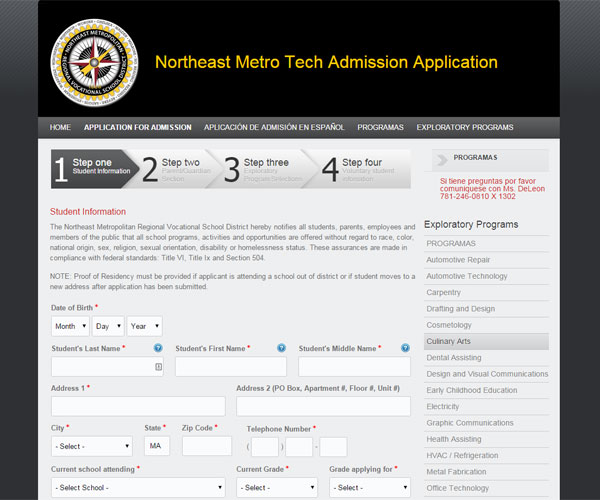Click help icon beside Student's Last Name
Viewport: 600px width, 500px height.
click(158, 348)
